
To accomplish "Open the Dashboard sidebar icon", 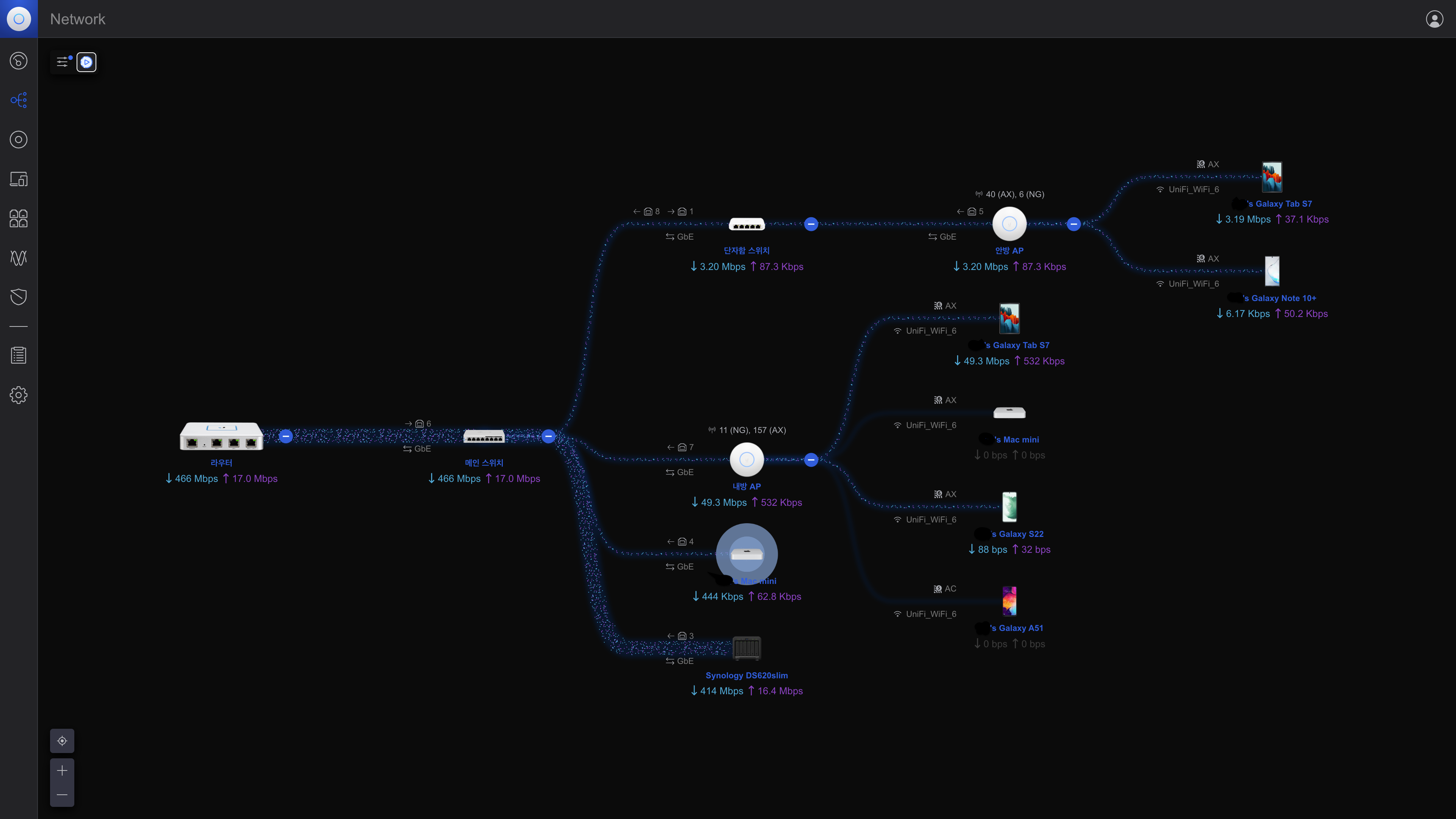I will point(19,61).
